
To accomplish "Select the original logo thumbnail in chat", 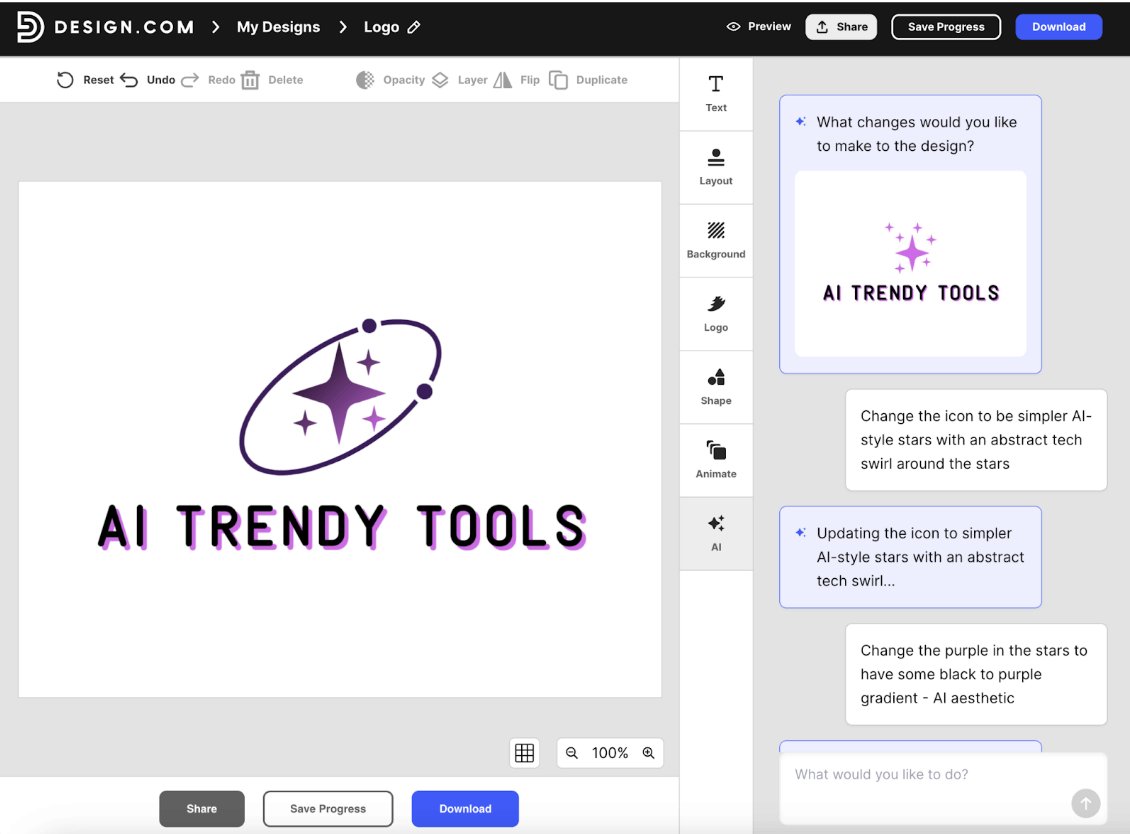I will (x=910, y=263).
